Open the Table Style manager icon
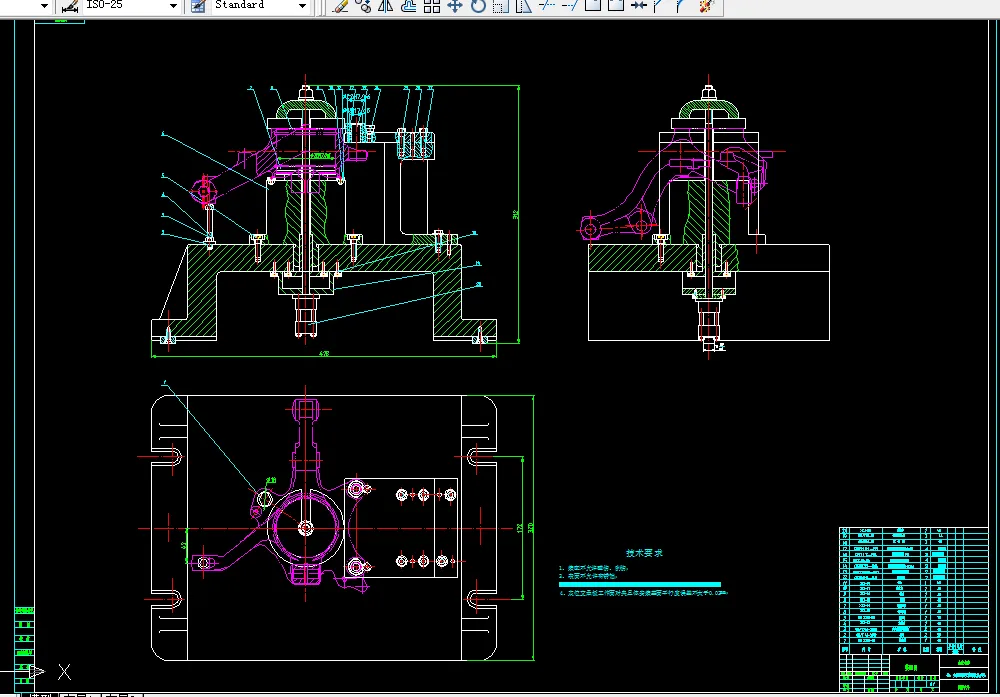This screenshot has height=697, width=1000. click(197, 6)
